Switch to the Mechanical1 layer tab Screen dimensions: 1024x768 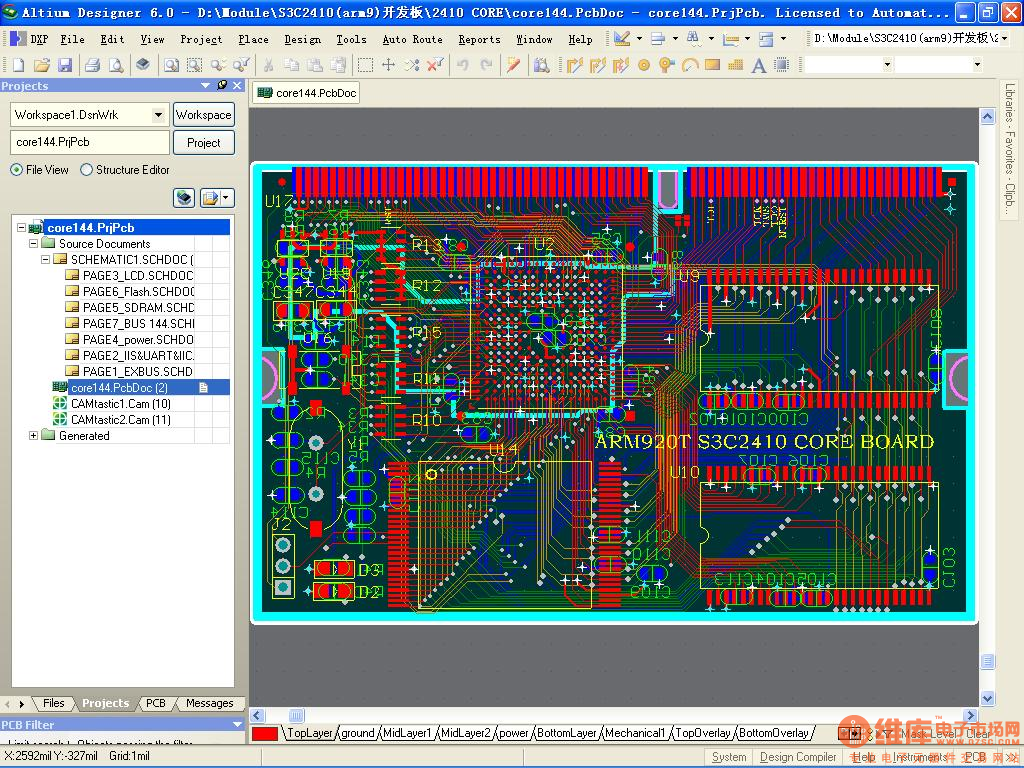(635, 733)
